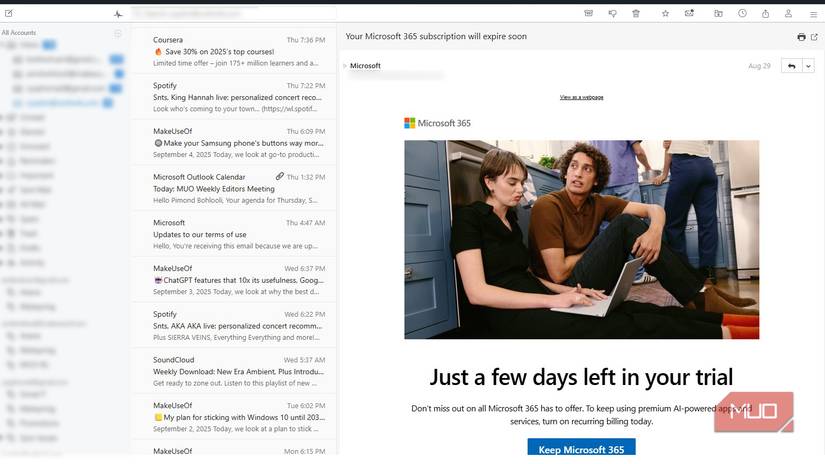This screenshot has width=825, height=464.
Task: Pop the thread out into new window
Action: point(814,37)
